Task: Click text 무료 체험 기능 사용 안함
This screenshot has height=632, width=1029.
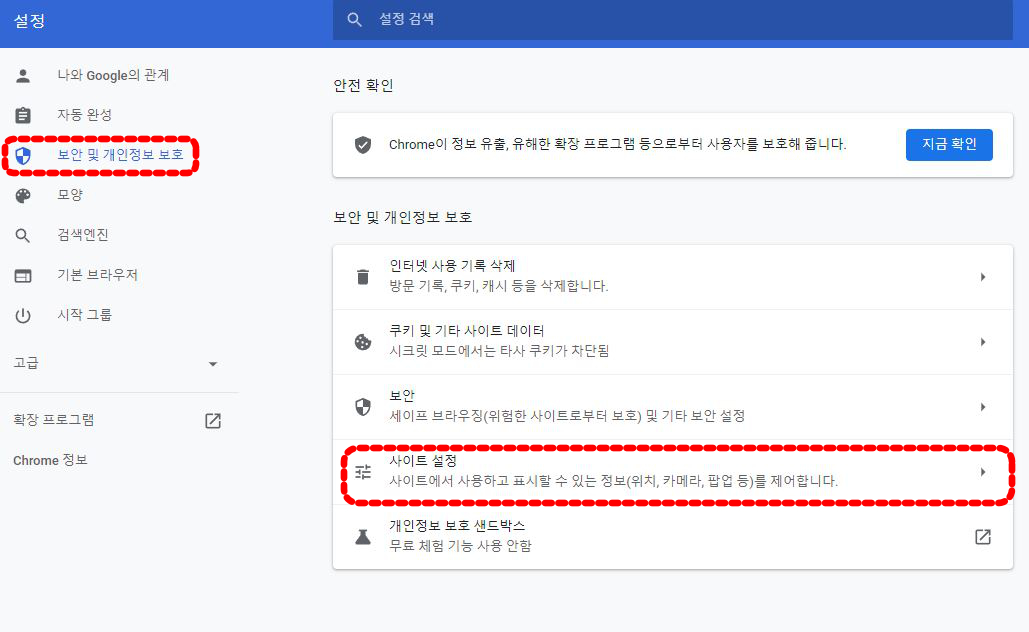Action: (460, 546)
